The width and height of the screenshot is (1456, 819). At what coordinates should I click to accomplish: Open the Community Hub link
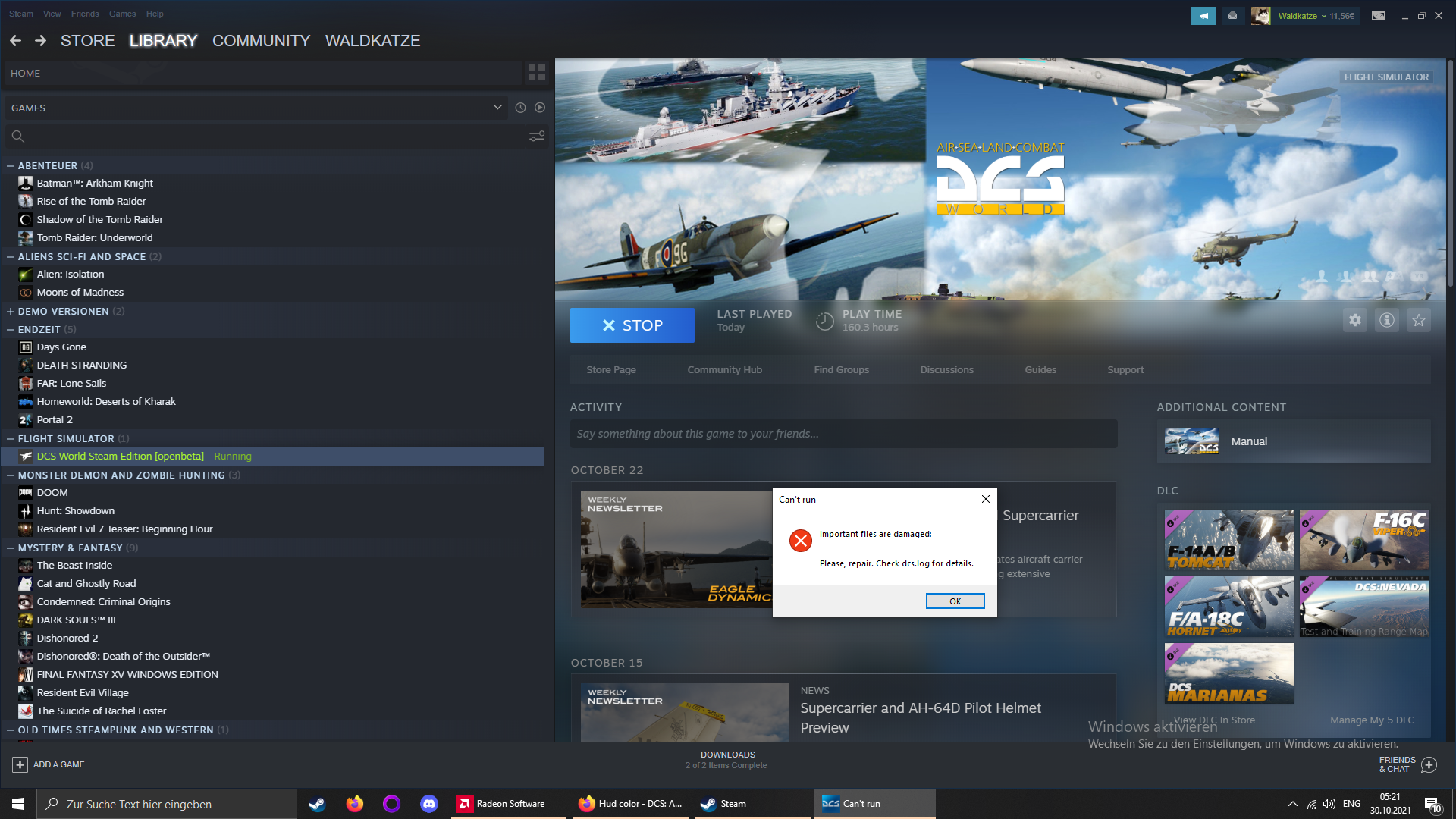pyautogui.click(x=725, y=370)
